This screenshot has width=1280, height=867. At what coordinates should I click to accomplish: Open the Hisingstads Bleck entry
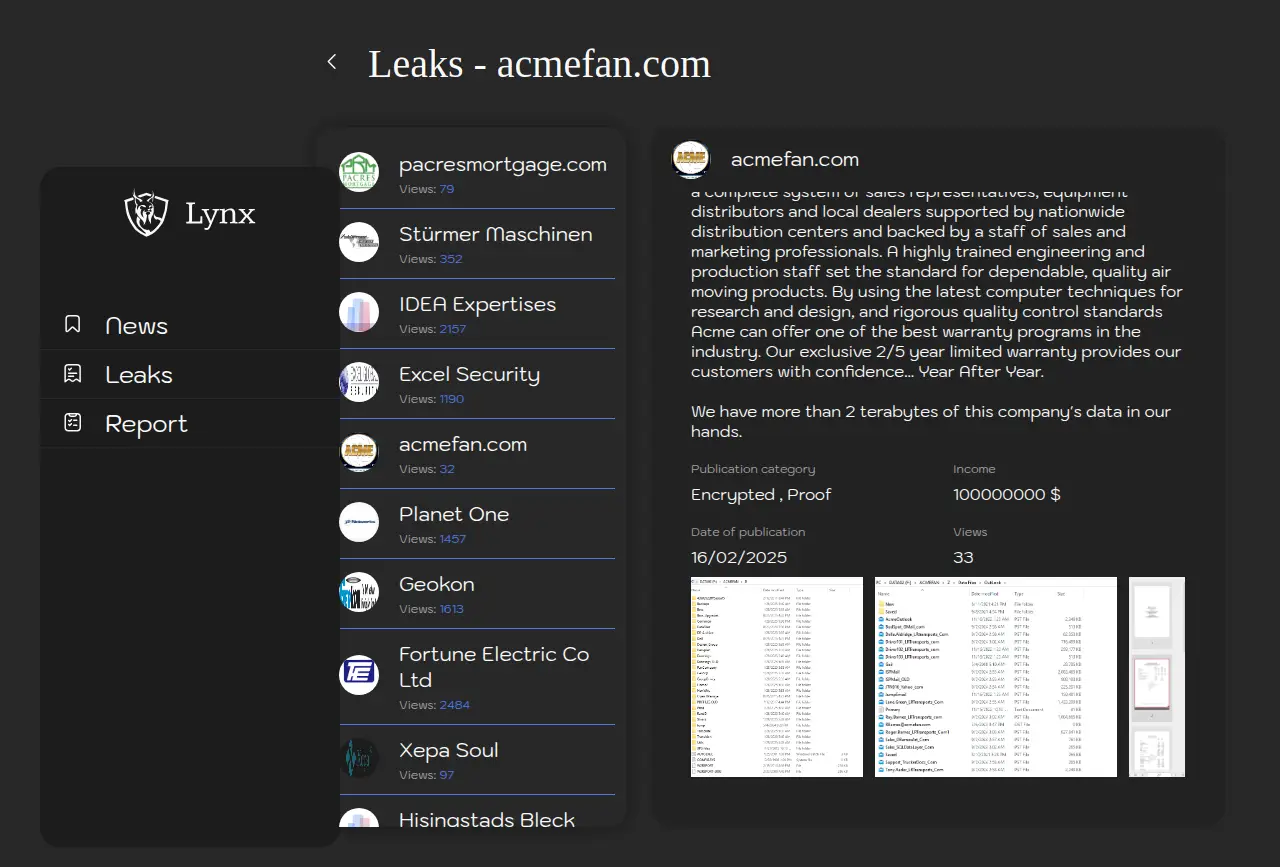coord(486,818)
